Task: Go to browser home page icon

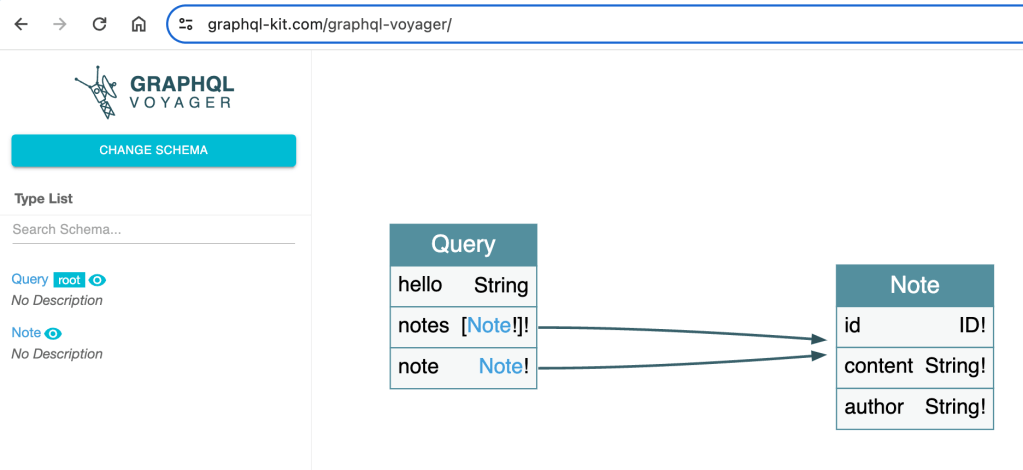Action: [x=138, y=24]
